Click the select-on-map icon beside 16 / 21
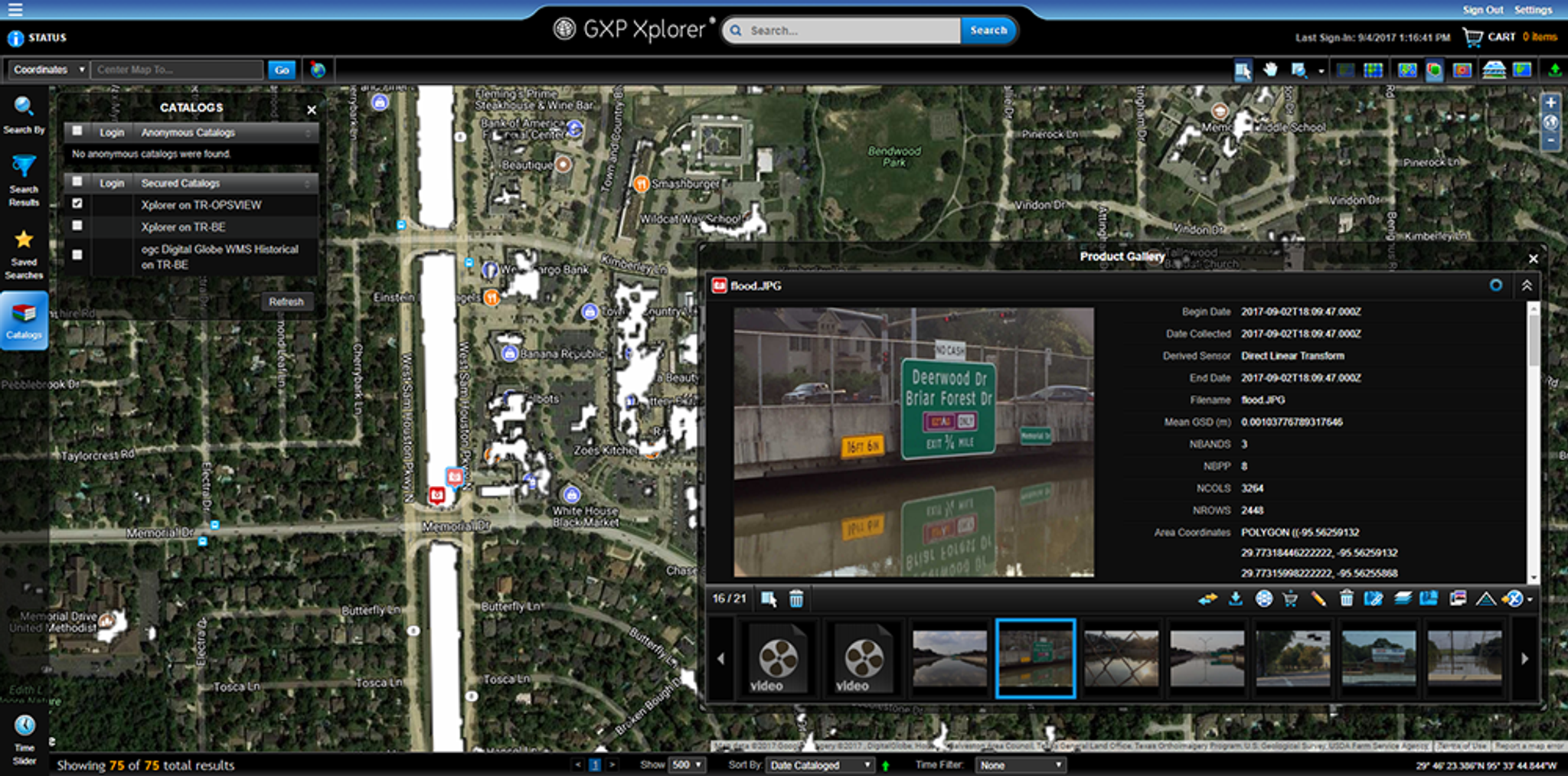The image size is (1568, 776). coord(769,599)
